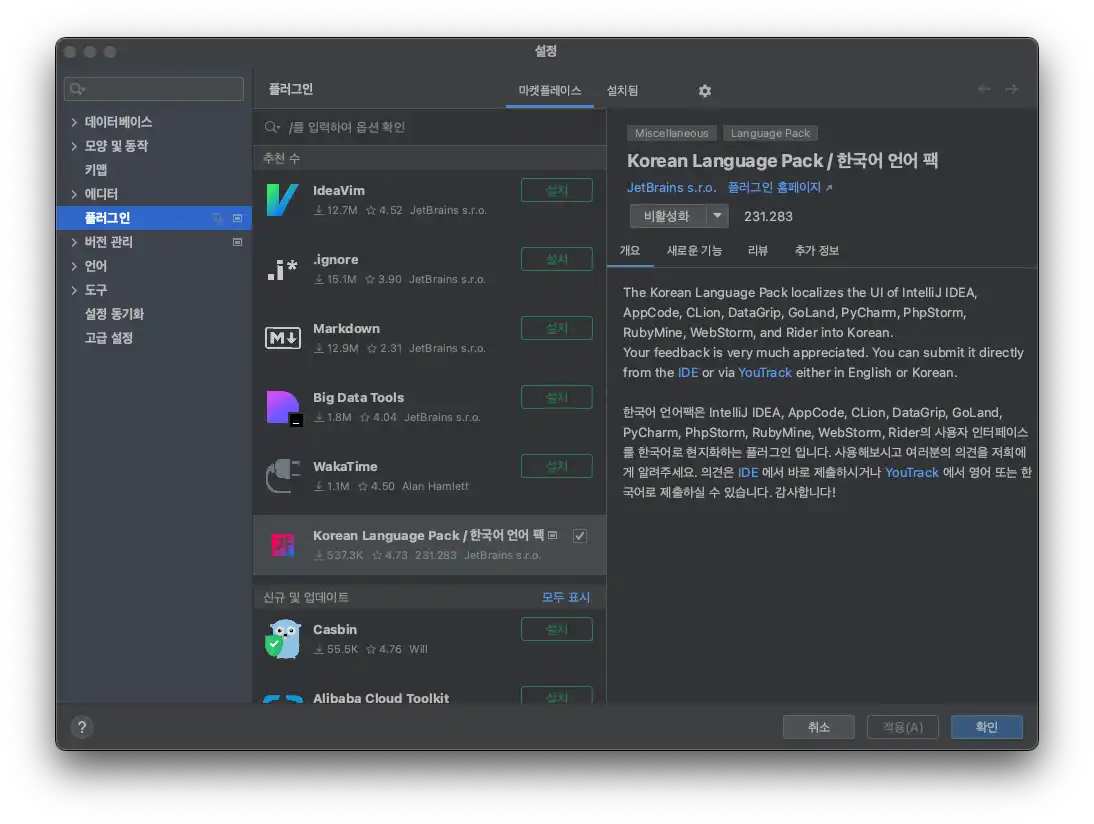Screen dimensions: 1094x824
Task: Expand the 버전 관리 settings section
Action: pyautogui.click(x=74, y=242)
